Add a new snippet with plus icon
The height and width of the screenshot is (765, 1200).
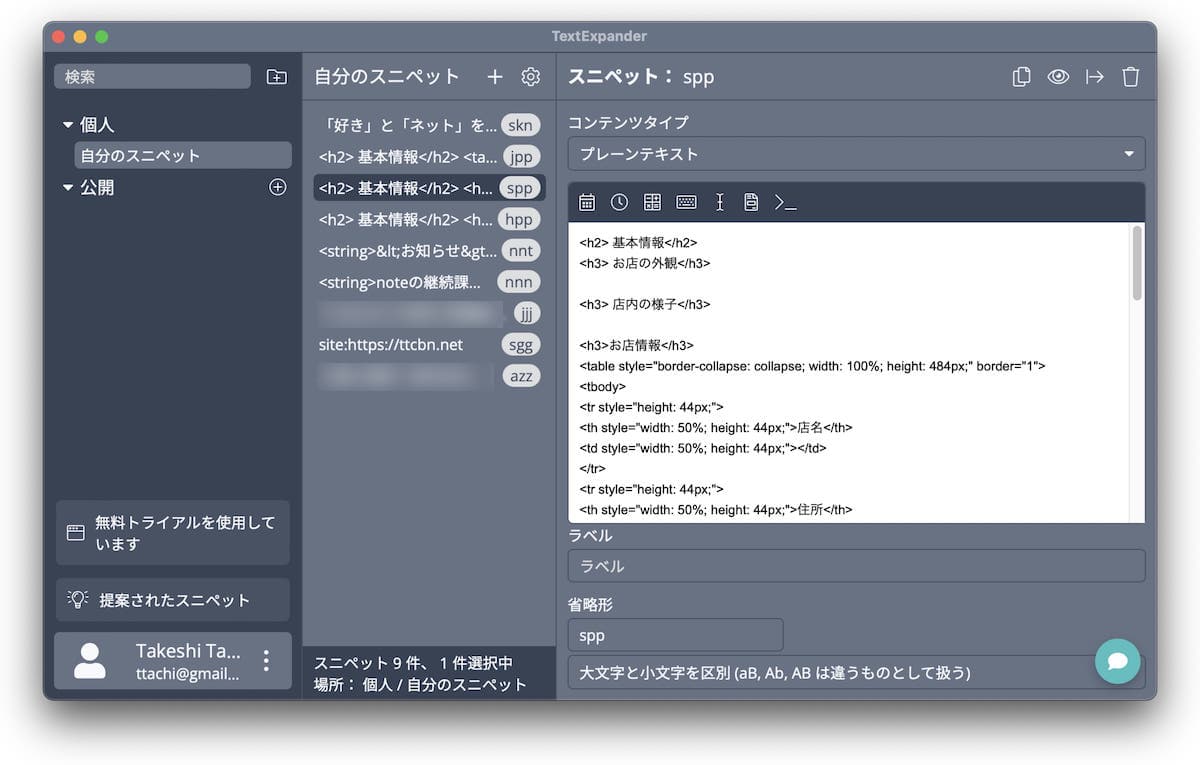[495, 77]
